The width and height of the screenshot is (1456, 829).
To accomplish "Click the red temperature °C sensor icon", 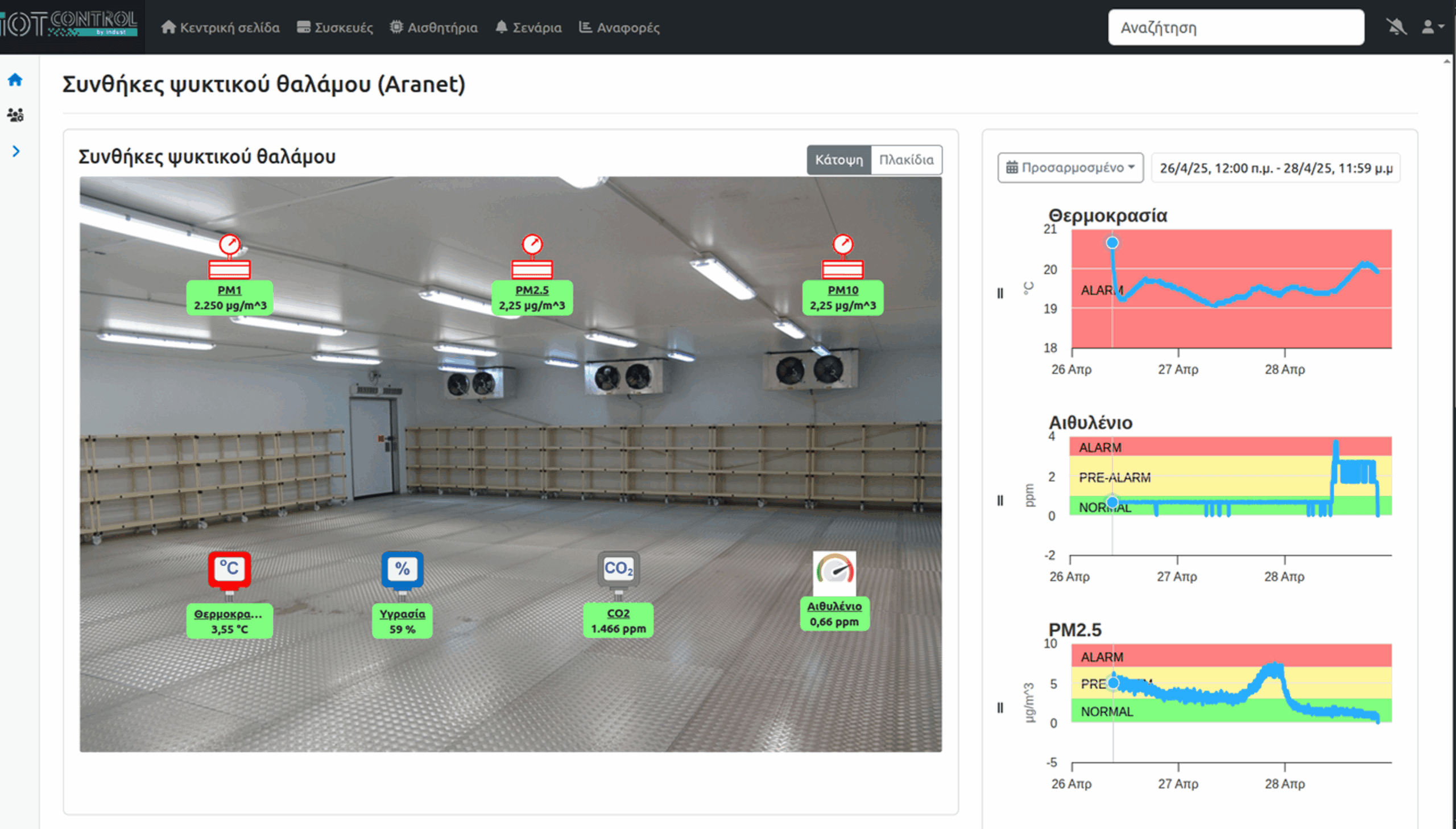I will 229,570.
